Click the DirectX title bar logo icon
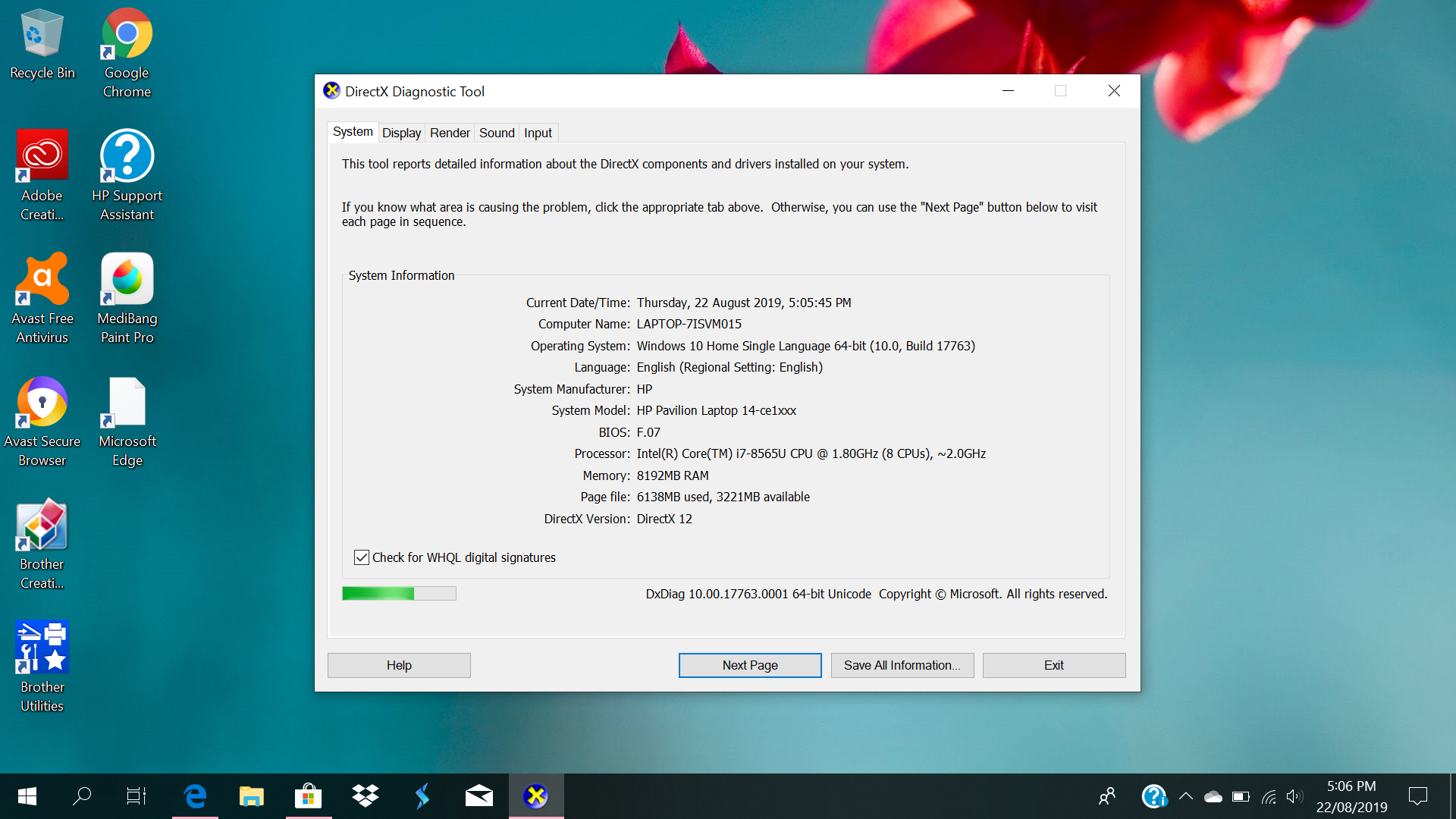 pos(331,91)
